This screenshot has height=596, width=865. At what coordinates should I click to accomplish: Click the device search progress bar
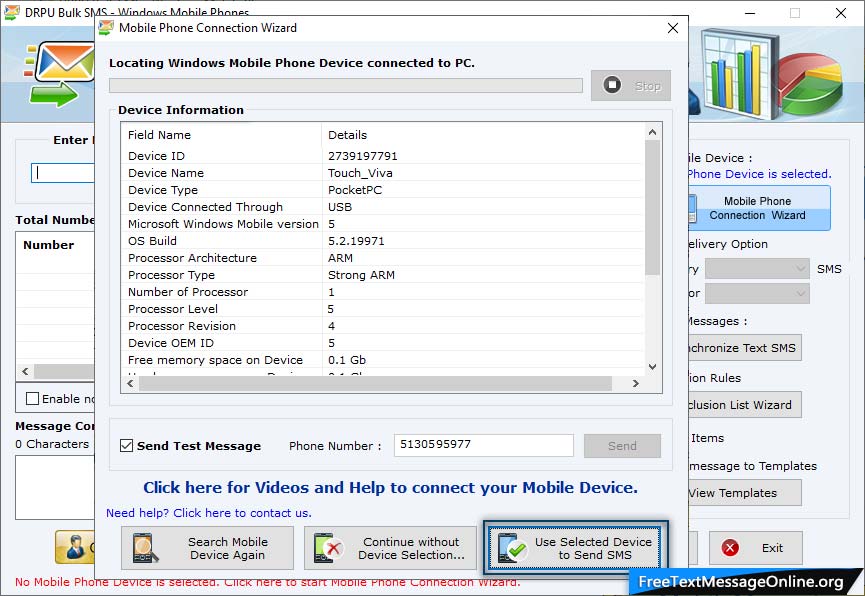346,86
